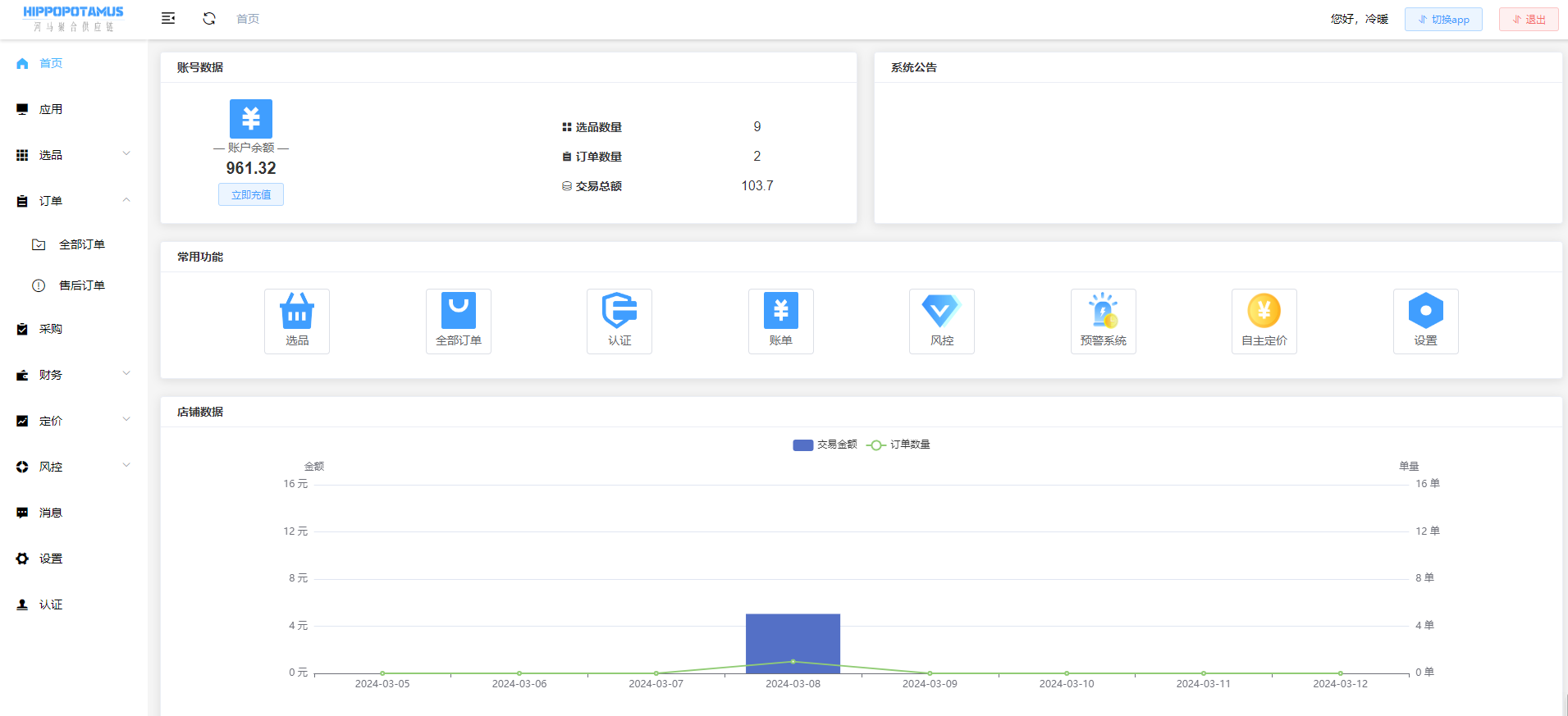Click the 立即充值 recharge button
Screen dimensions: 1568x716
251,194
